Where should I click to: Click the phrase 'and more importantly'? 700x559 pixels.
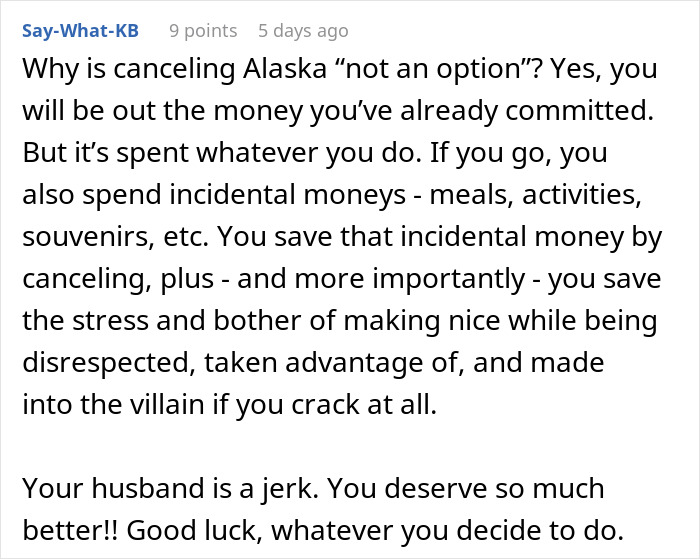[x=381, y=279]
